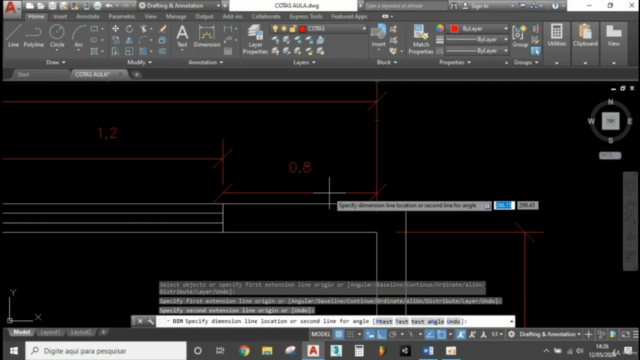This screenshot has height=360, width=640.
Task: Toggle drawing grid display
Action: [x=339, y=334]
